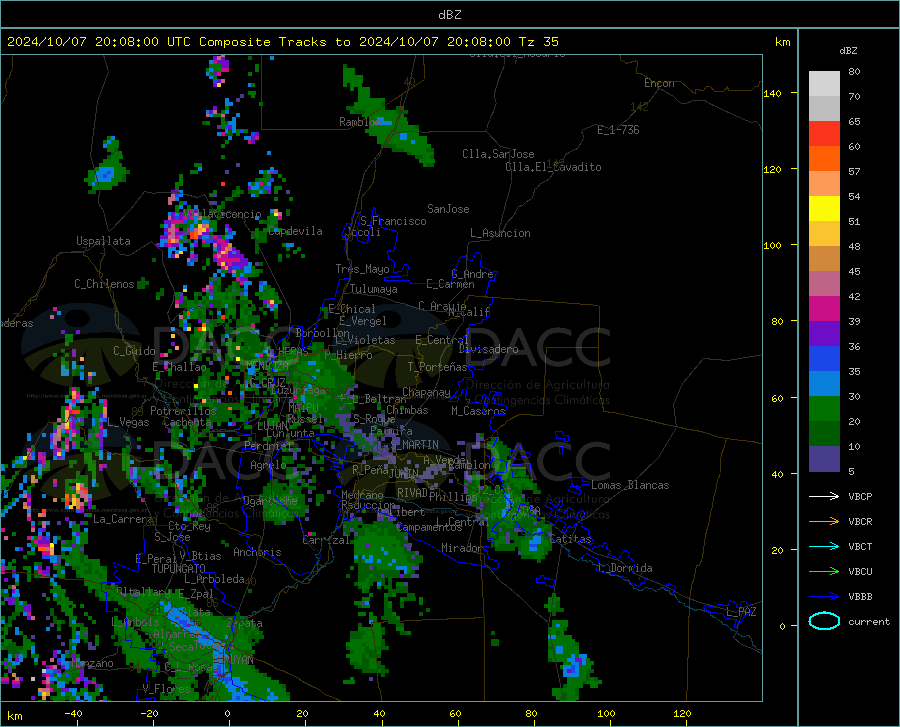
Task: Select the red 60 dBZ color swatch
Action: [x=824, y=134]
